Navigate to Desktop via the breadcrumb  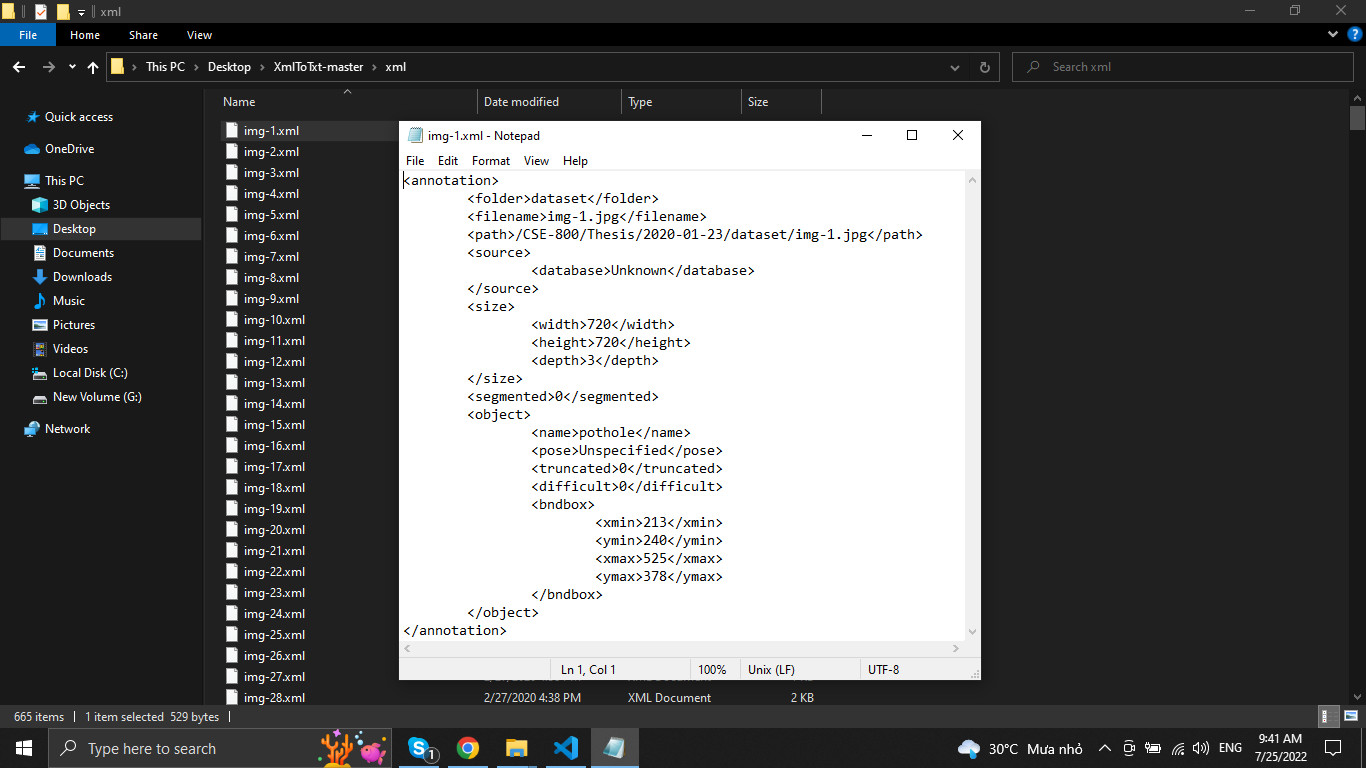coord(228,67)
